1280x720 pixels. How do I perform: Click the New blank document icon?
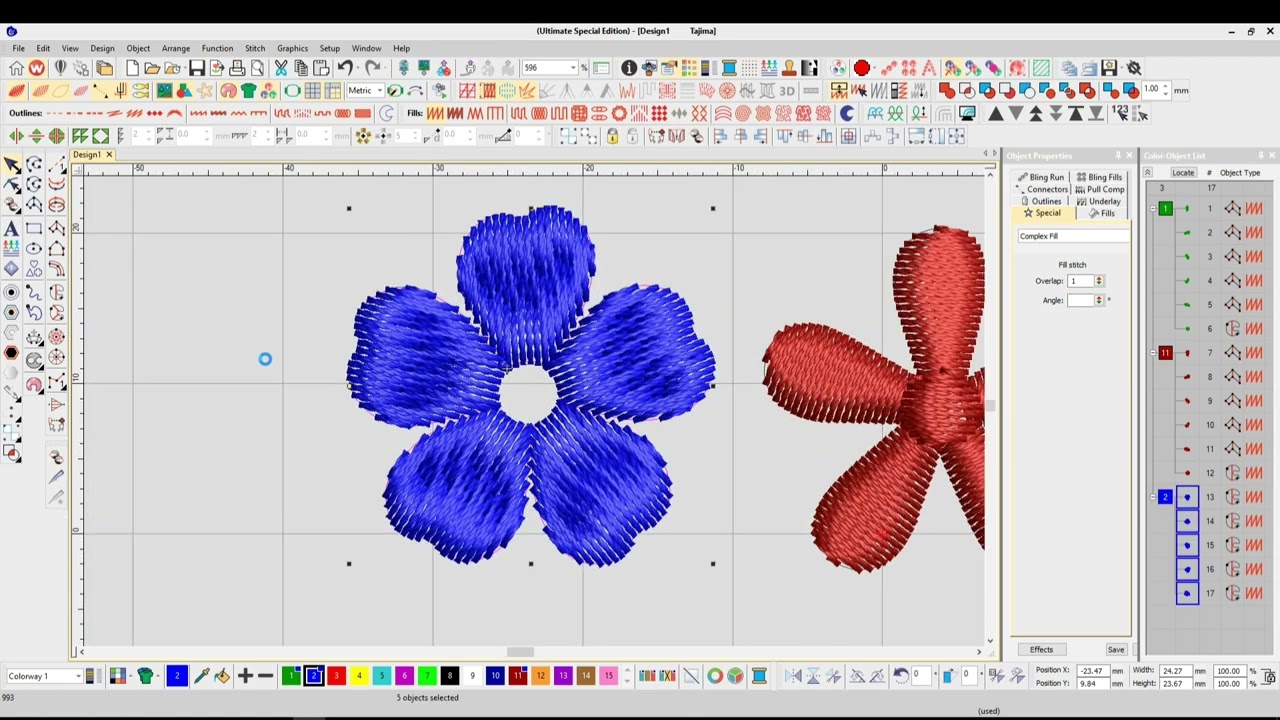[x=132, y=68]
